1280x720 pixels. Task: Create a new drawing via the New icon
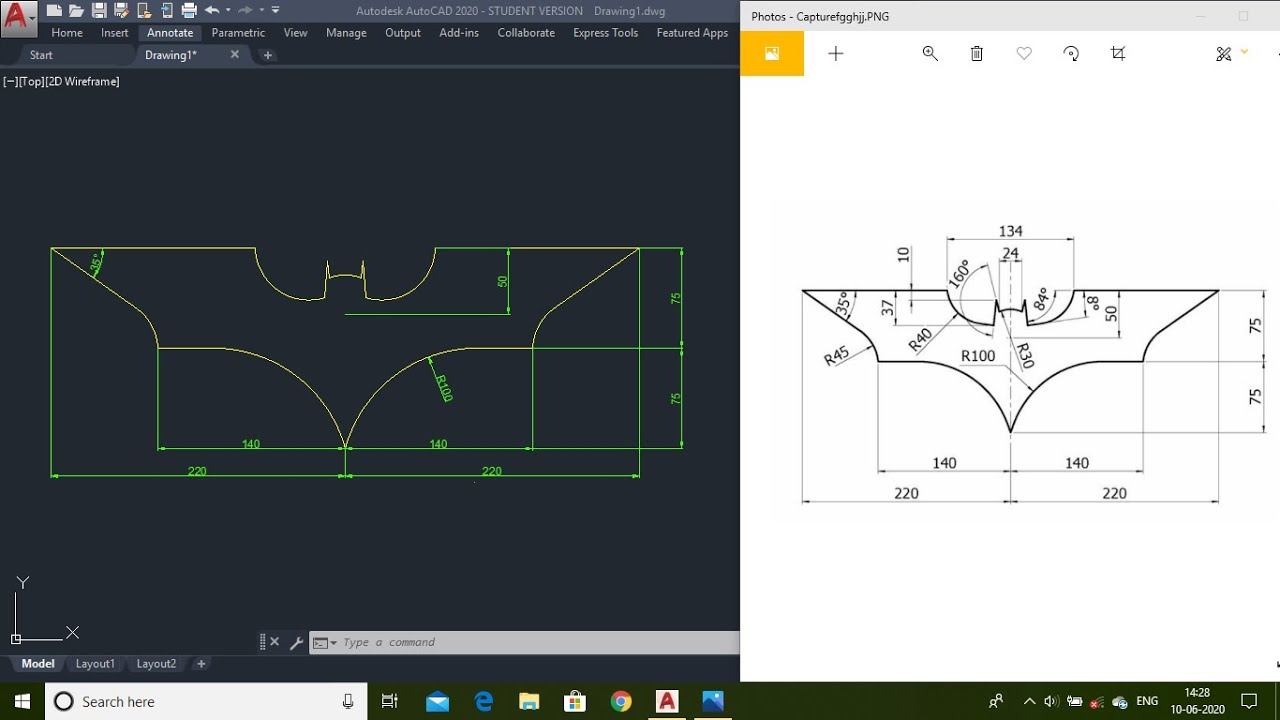54,10
